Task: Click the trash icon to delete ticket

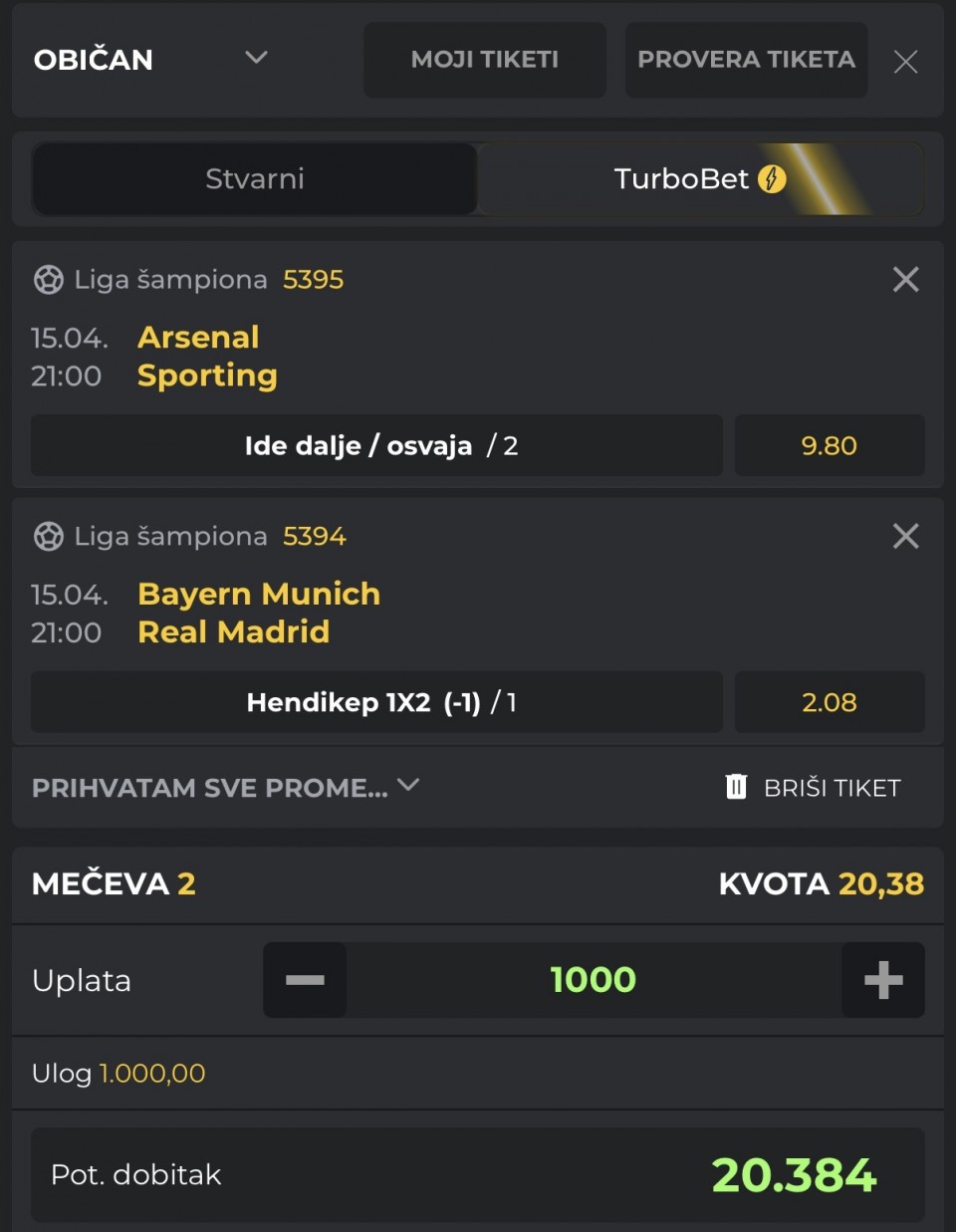Action: coord(736,787)
